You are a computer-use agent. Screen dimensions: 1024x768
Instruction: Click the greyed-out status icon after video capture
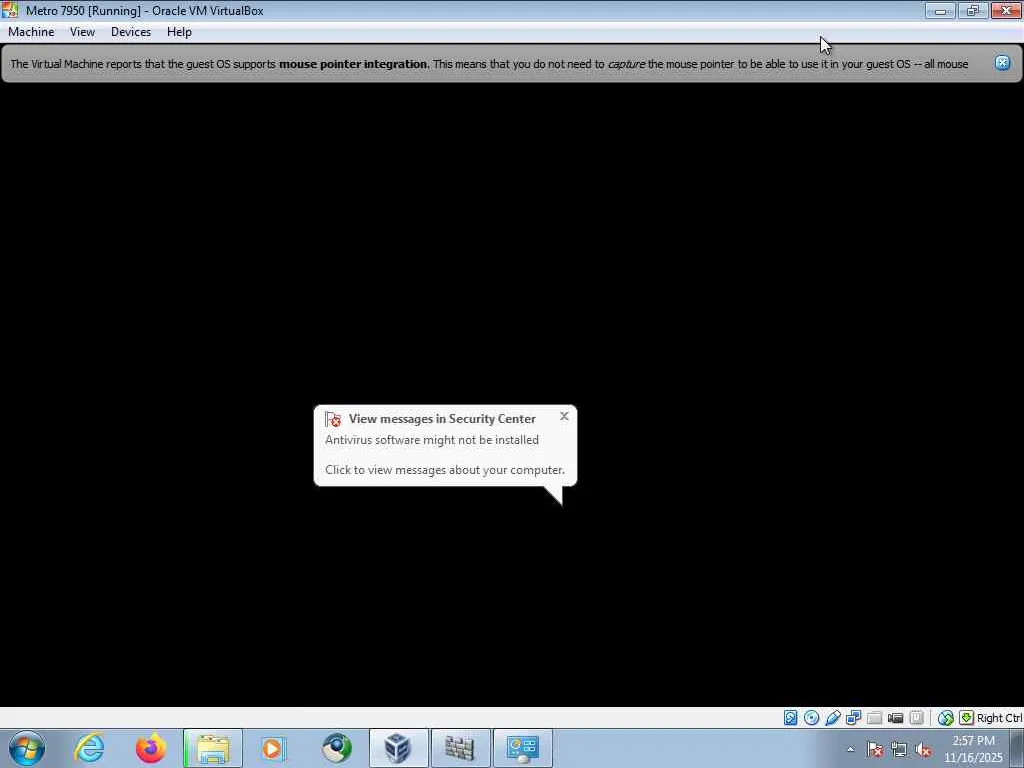point(916,718)
